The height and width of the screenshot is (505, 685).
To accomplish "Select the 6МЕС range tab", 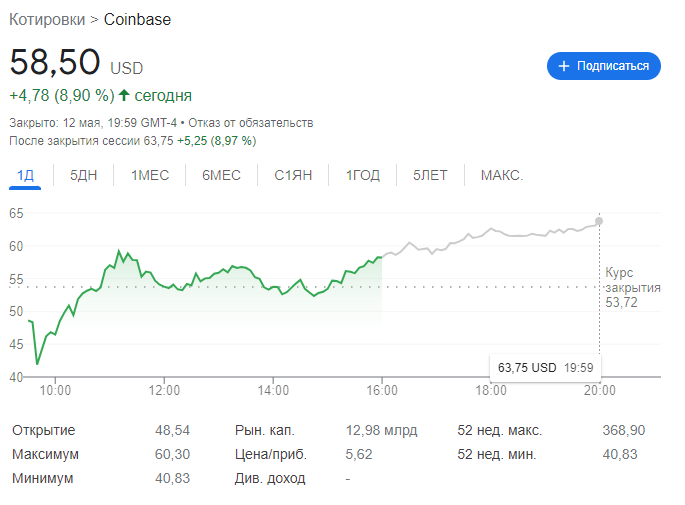I will [221, 175].
